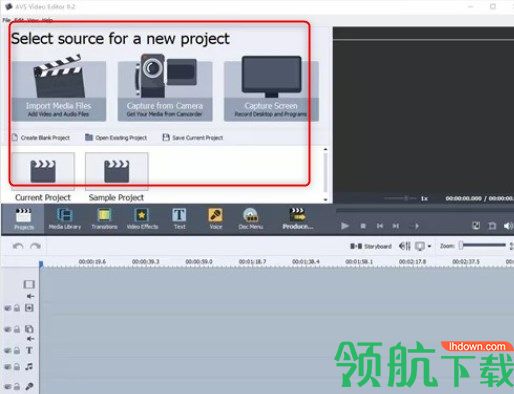Click the Redo arrow

coord(35,246)
